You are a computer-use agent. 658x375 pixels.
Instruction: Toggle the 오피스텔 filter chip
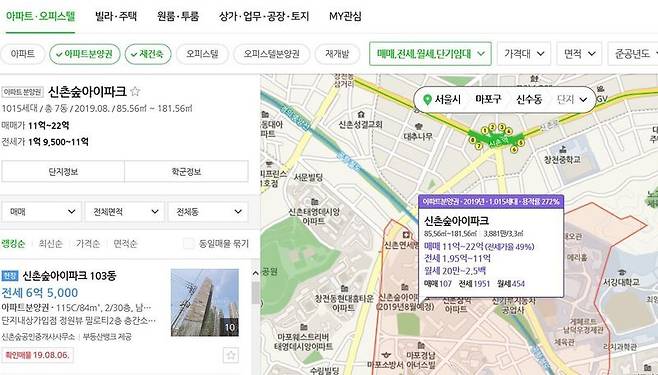(202, 54)
